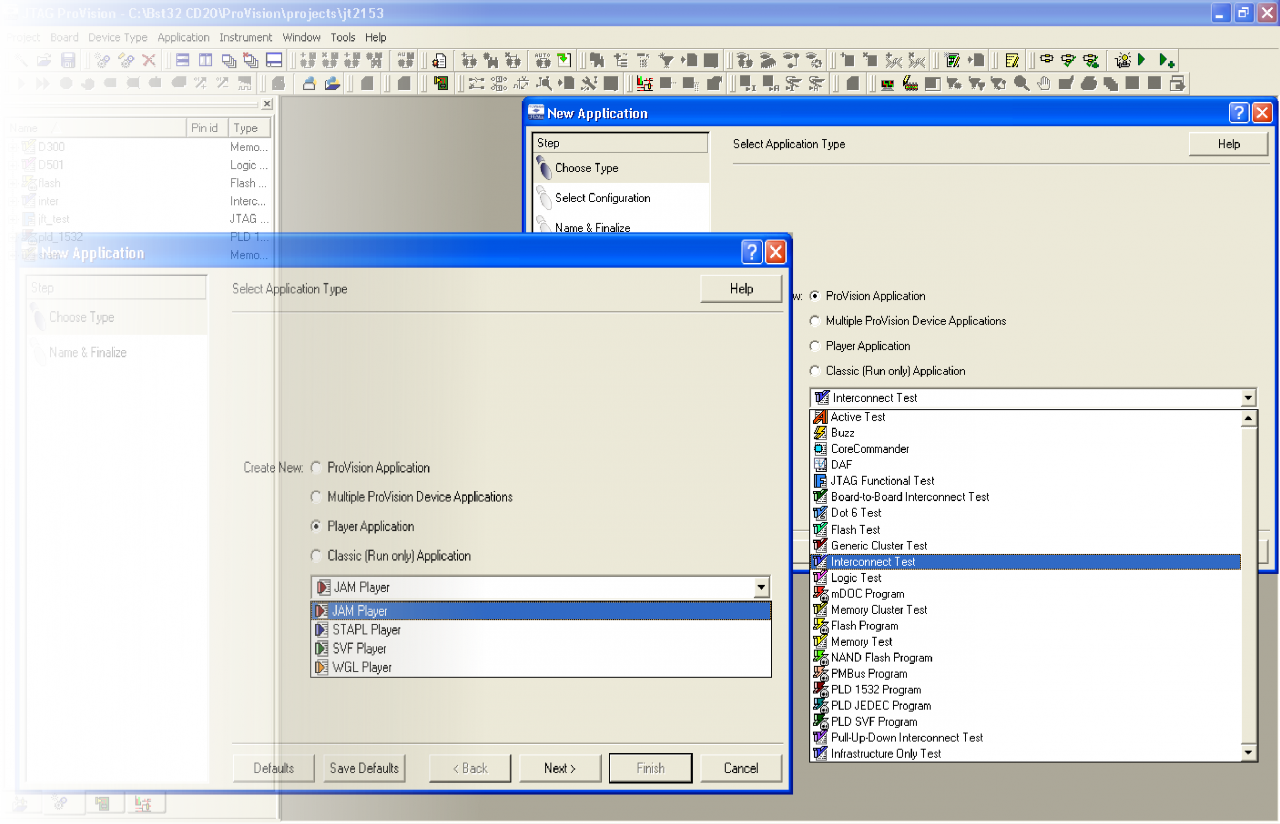
Task: Click the green run arrow with plus
Action: coord(1166,60)
